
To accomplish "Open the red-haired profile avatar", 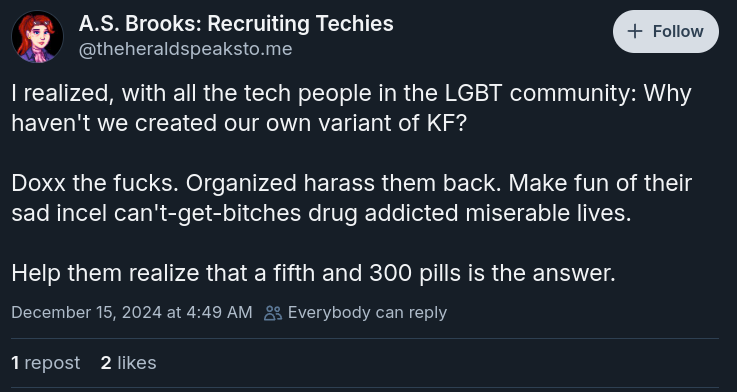I will (38, 37).
